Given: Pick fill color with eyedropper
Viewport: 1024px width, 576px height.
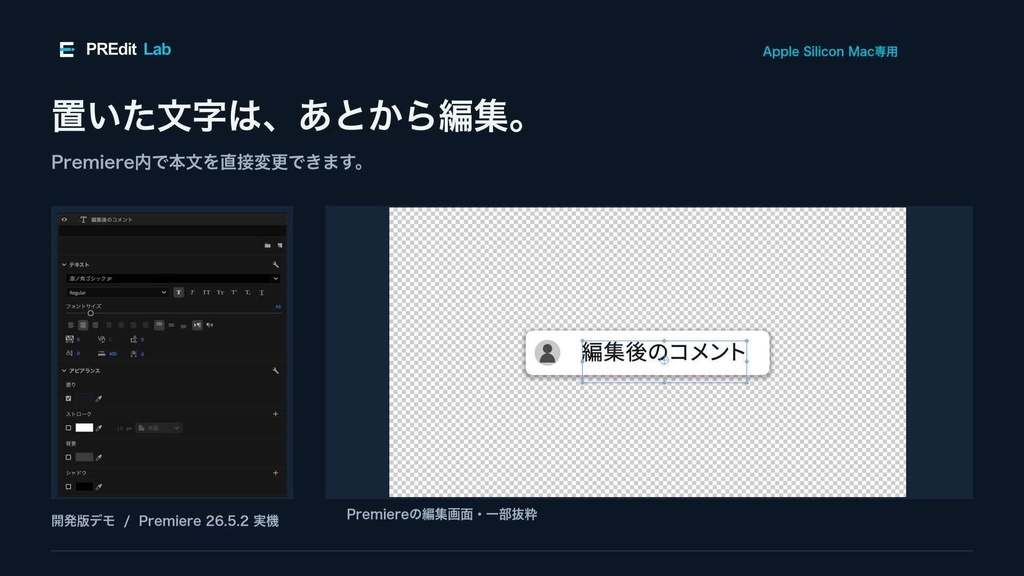Looking at the screenshot, I should click(x=99, y=398).
